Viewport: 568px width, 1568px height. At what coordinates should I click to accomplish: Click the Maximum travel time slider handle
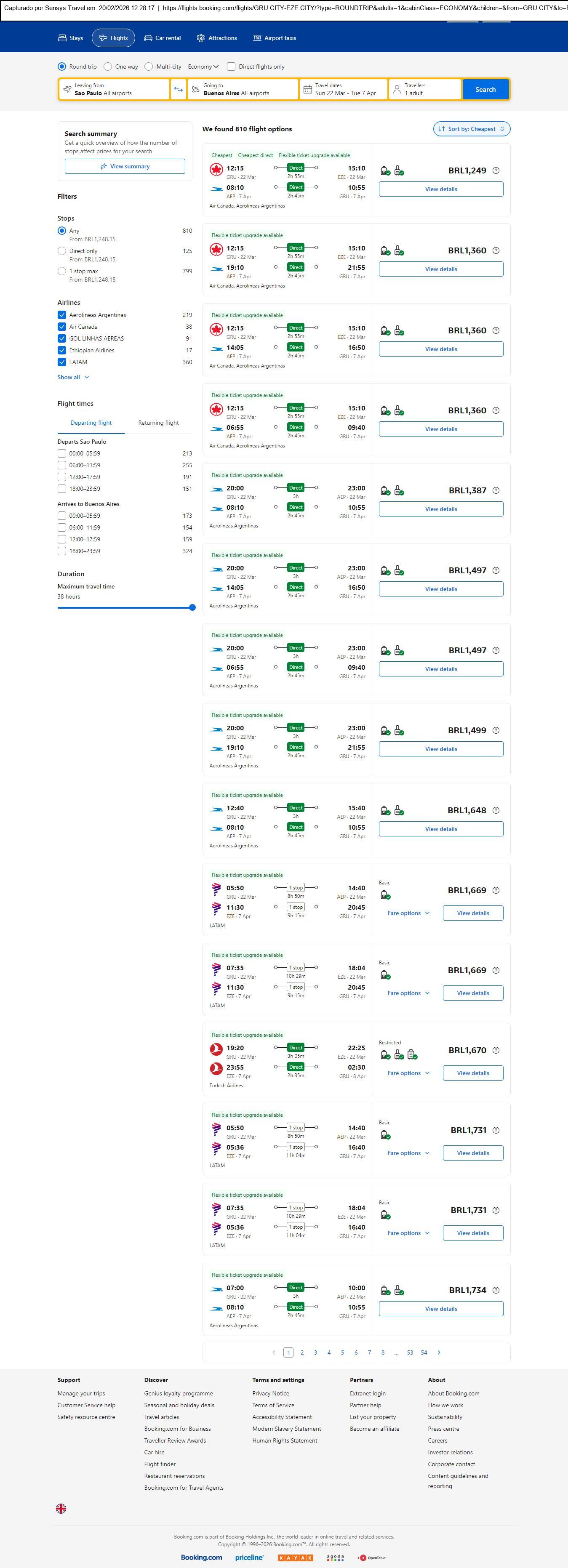[x=192, y=607]
